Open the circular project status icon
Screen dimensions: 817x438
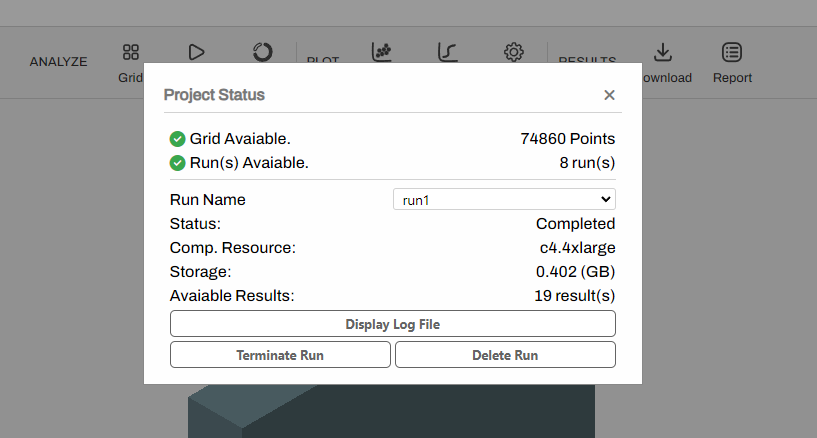pos(263,52)
